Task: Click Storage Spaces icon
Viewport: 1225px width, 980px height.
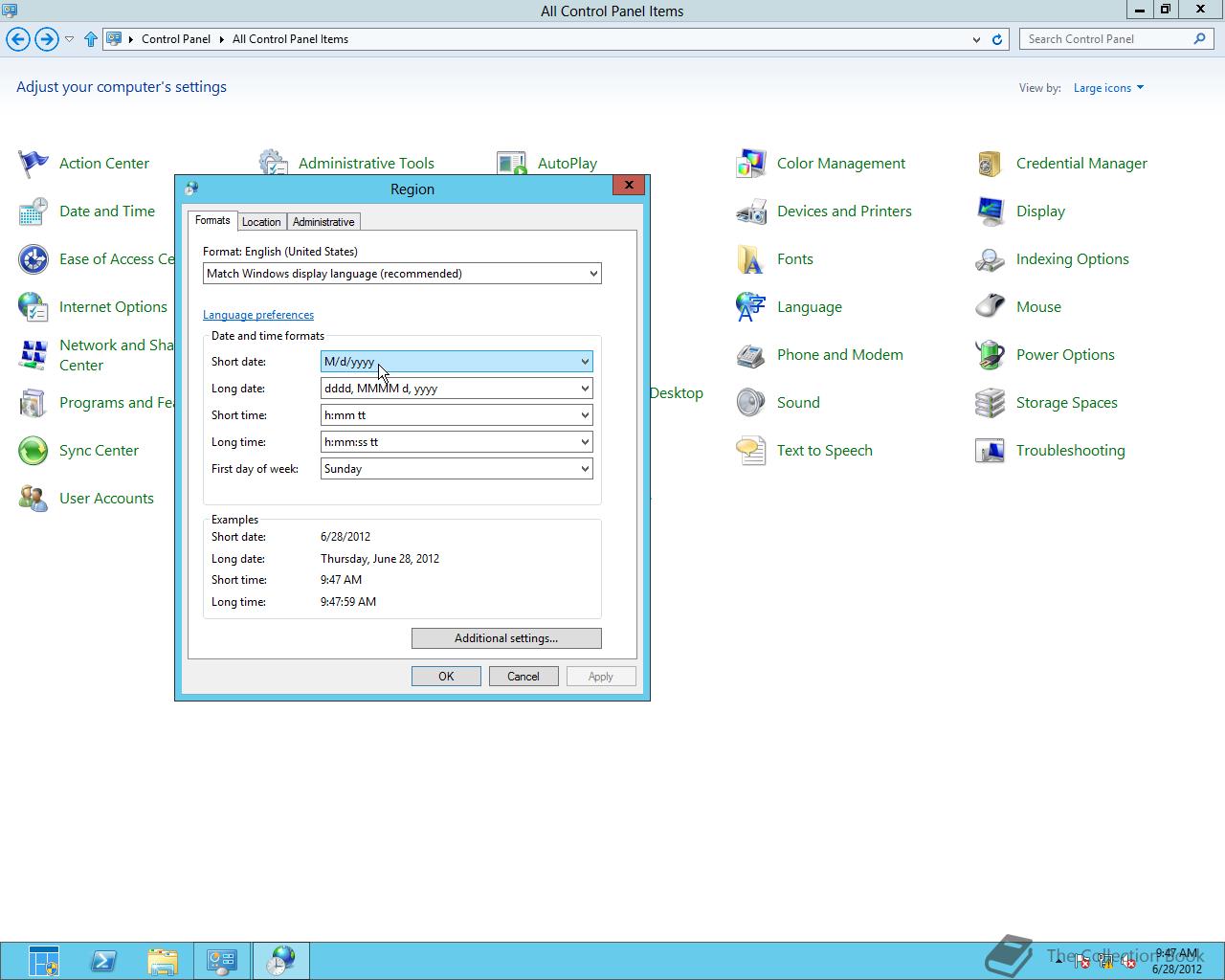Action: tap(991, 403)
